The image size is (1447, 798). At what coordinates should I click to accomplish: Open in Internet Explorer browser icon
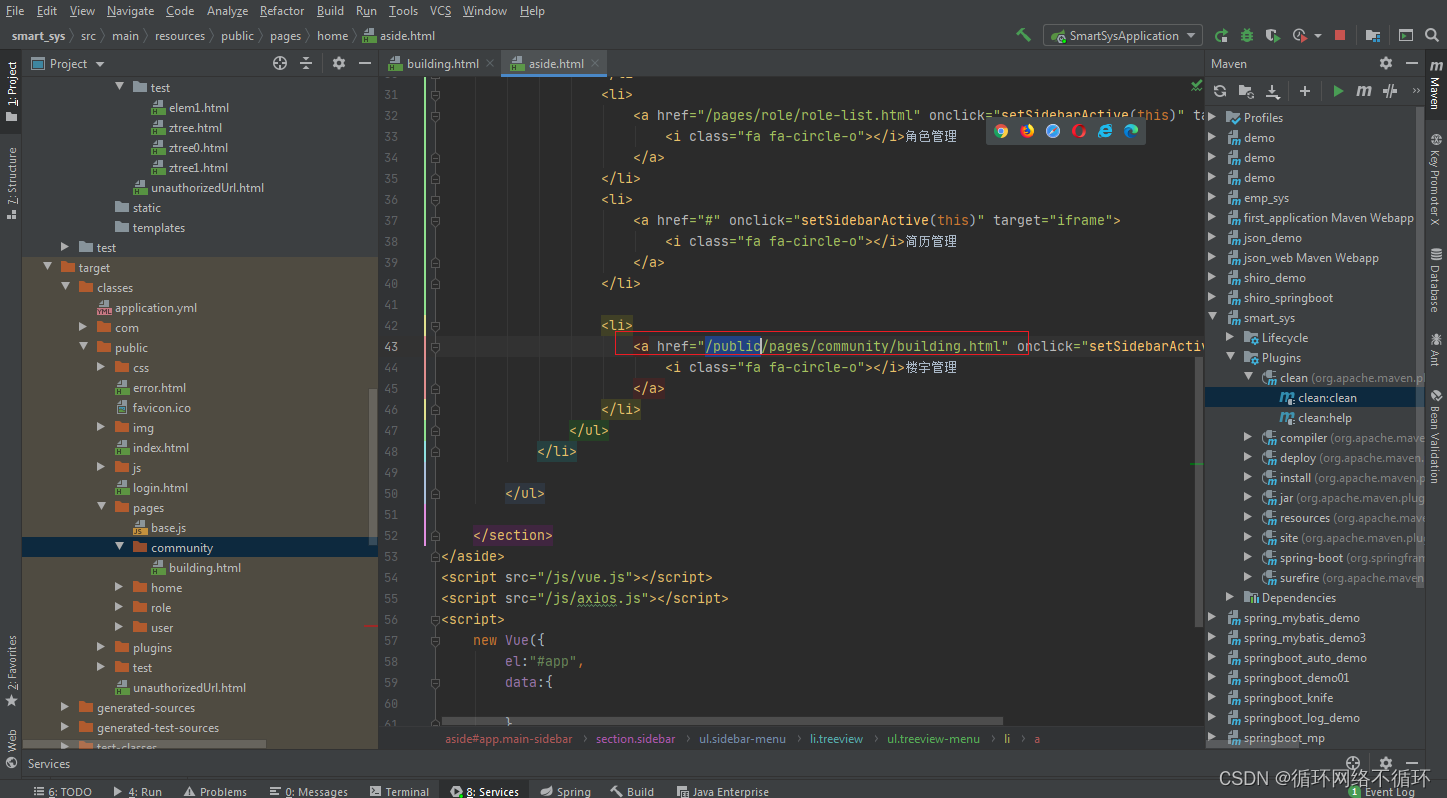click(x=1105, y=131)
